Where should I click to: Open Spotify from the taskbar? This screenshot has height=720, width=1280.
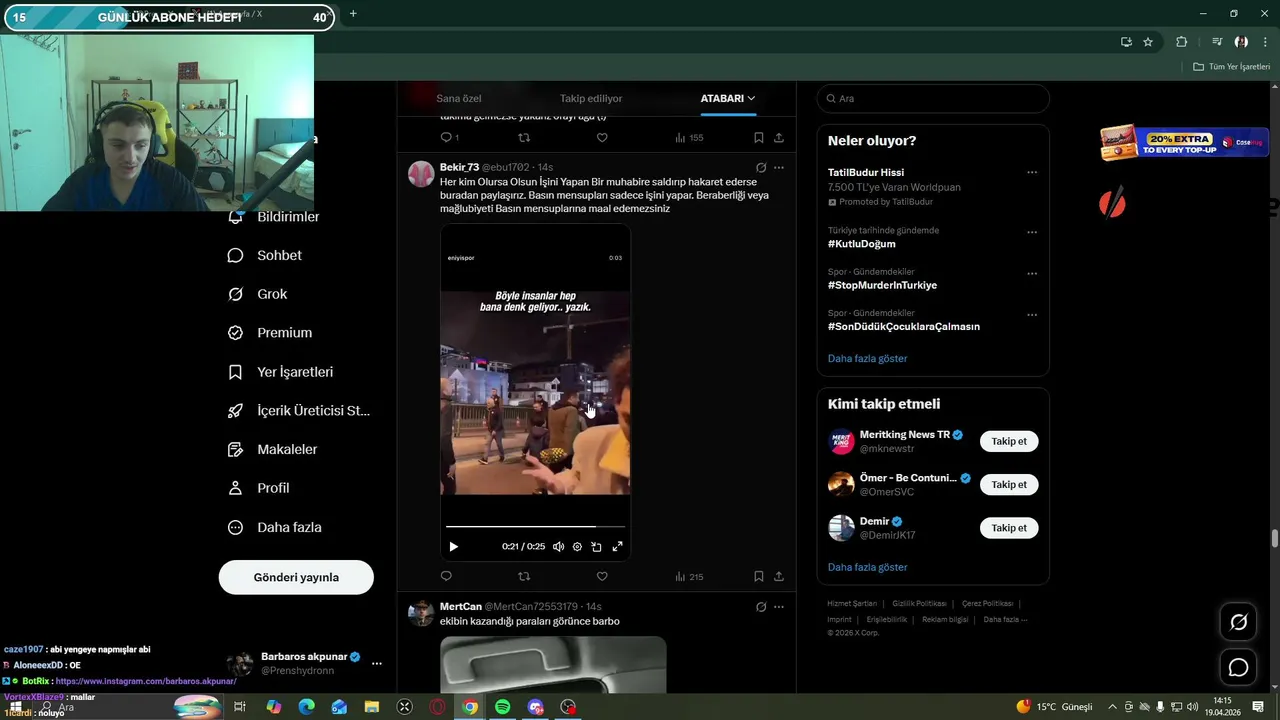(x=503, y=707)
